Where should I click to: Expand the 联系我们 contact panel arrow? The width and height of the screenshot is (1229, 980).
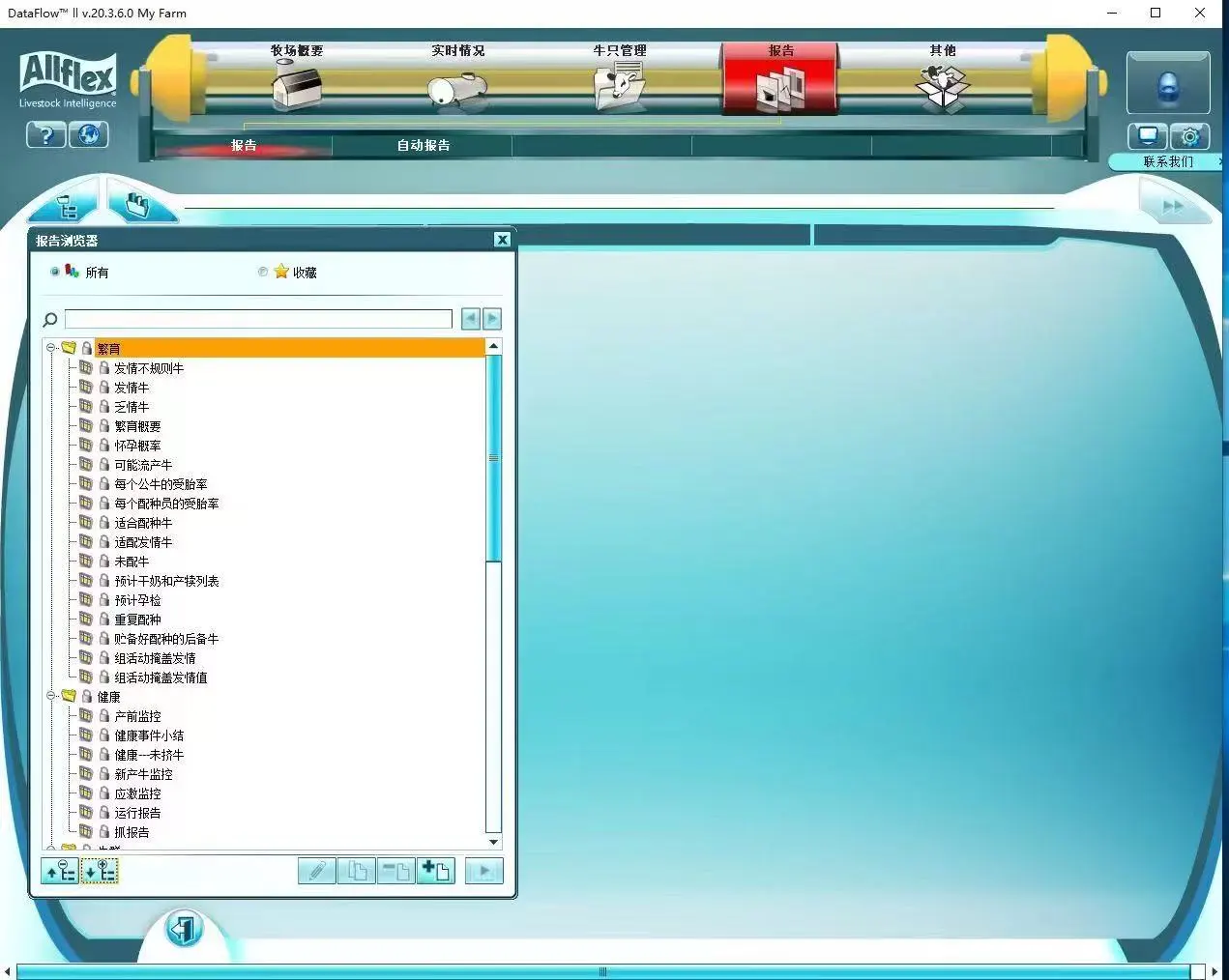pyautogui.click(x=1221, y=161)
